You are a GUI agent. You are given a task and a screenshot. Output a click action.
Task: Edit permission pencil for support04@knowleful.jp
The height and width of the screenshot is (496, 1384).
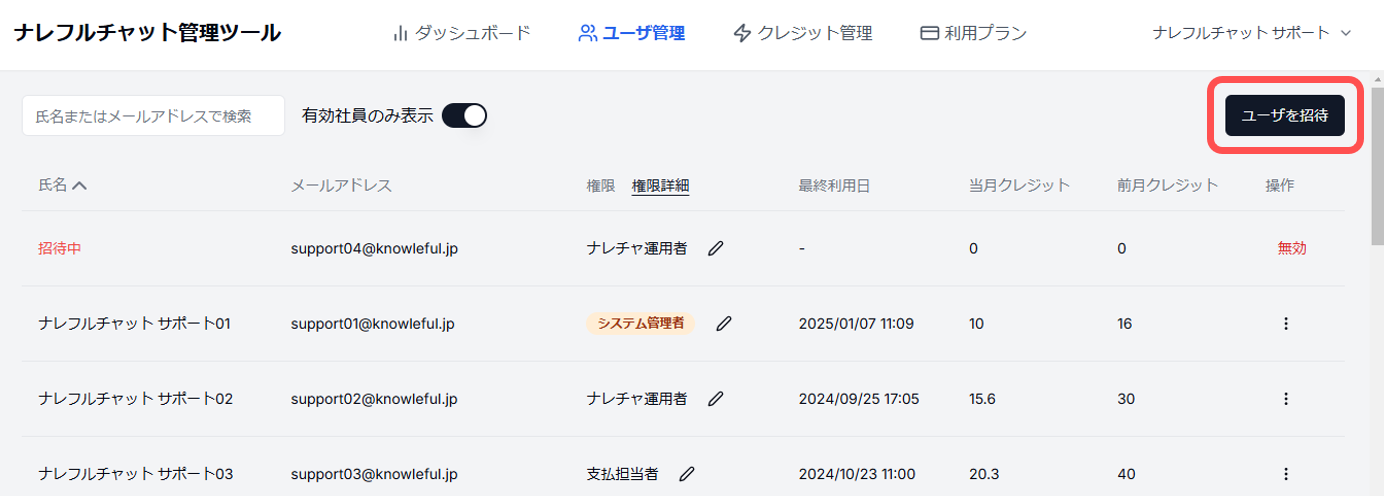pos(715,249)
